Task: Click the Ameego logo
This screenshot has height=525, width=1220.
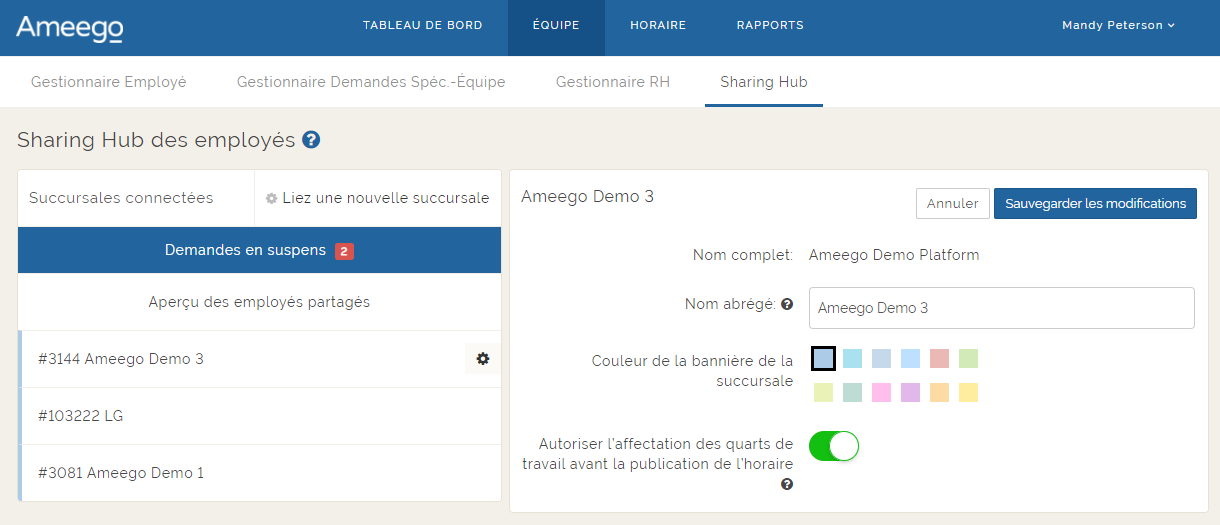Action: coord(70,28)
